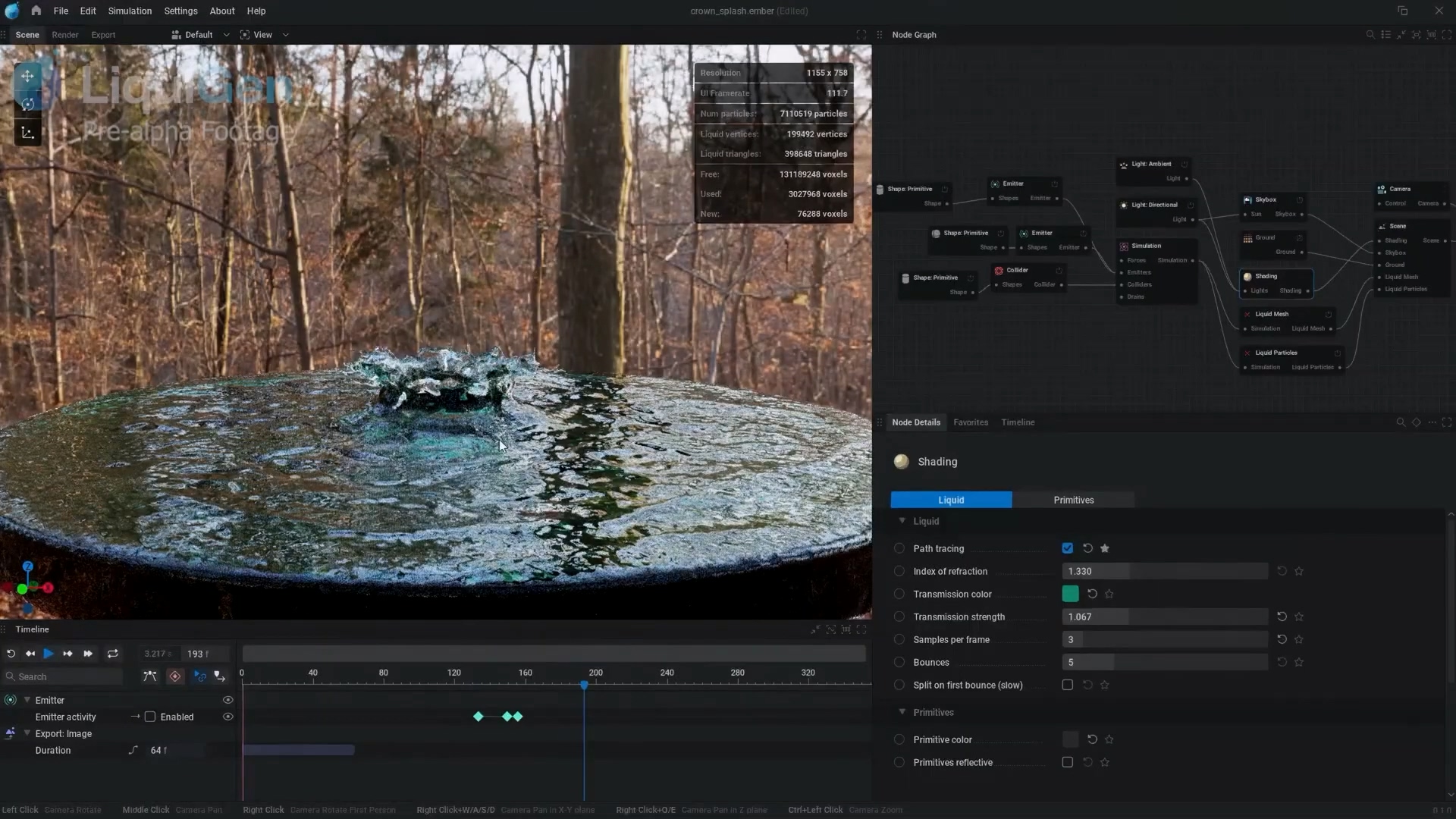Click the green Transmission color swatch
The width and height of the screenshot is (1456, 819).
(1070, 594)
